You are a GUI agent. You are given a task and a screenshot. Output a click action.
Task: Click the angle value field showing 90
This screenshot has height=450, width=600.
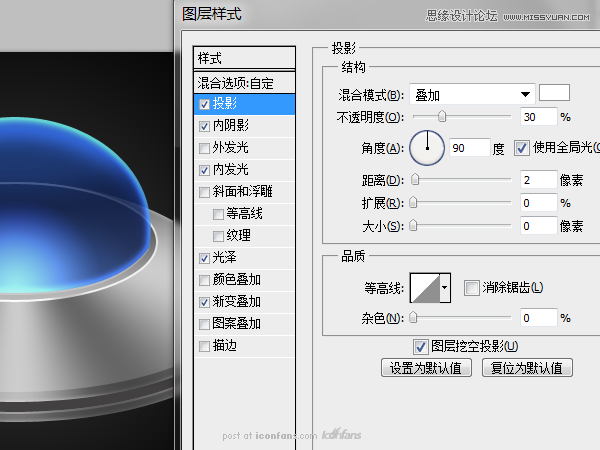pos(470,148)
